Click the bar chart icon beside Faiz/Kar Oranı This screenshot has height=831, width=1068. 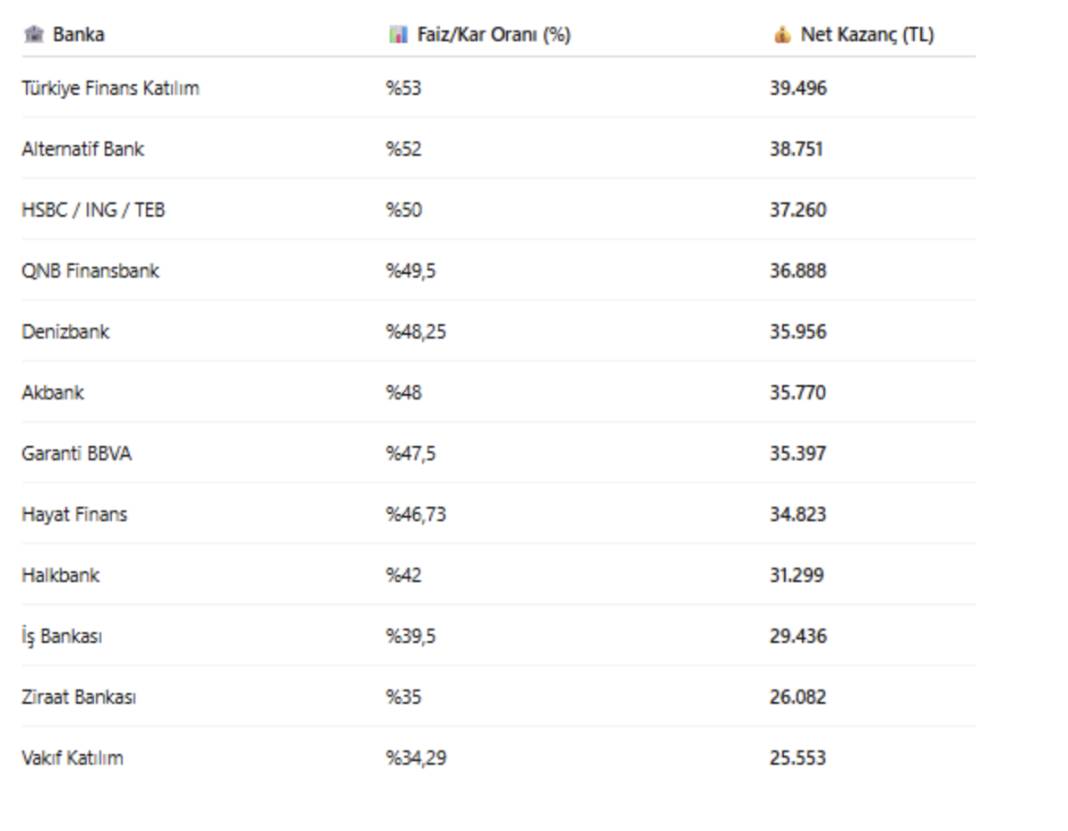coord(398,34)
